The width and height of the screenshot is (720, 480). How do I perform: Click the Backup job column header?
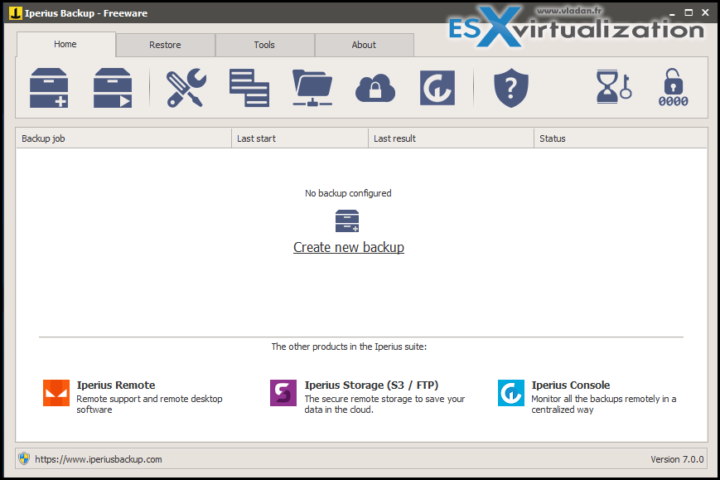pyautogui.click(x=124, y=138)
